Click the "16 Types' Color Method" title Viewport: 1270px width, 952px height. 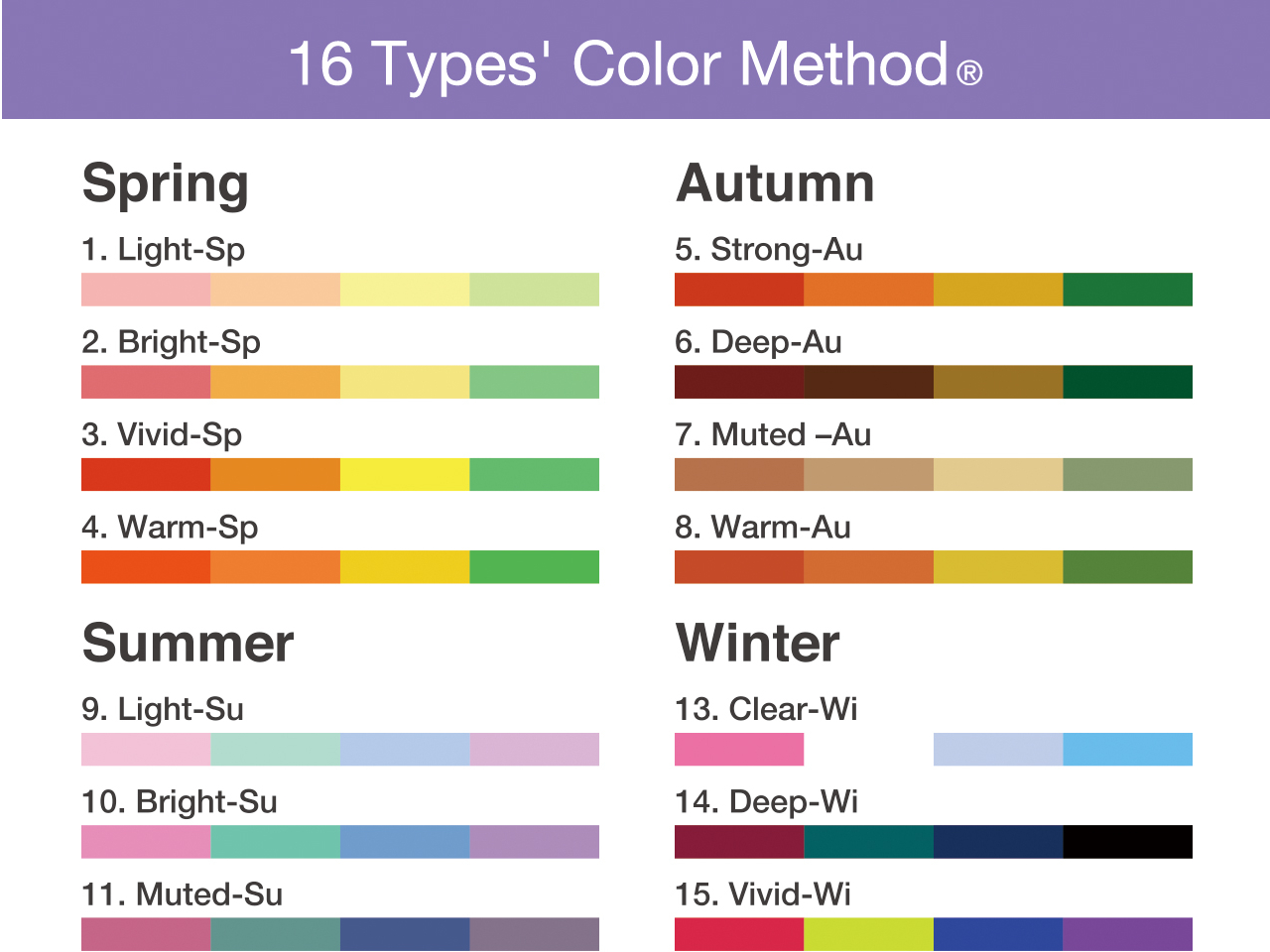click(617, 63)
